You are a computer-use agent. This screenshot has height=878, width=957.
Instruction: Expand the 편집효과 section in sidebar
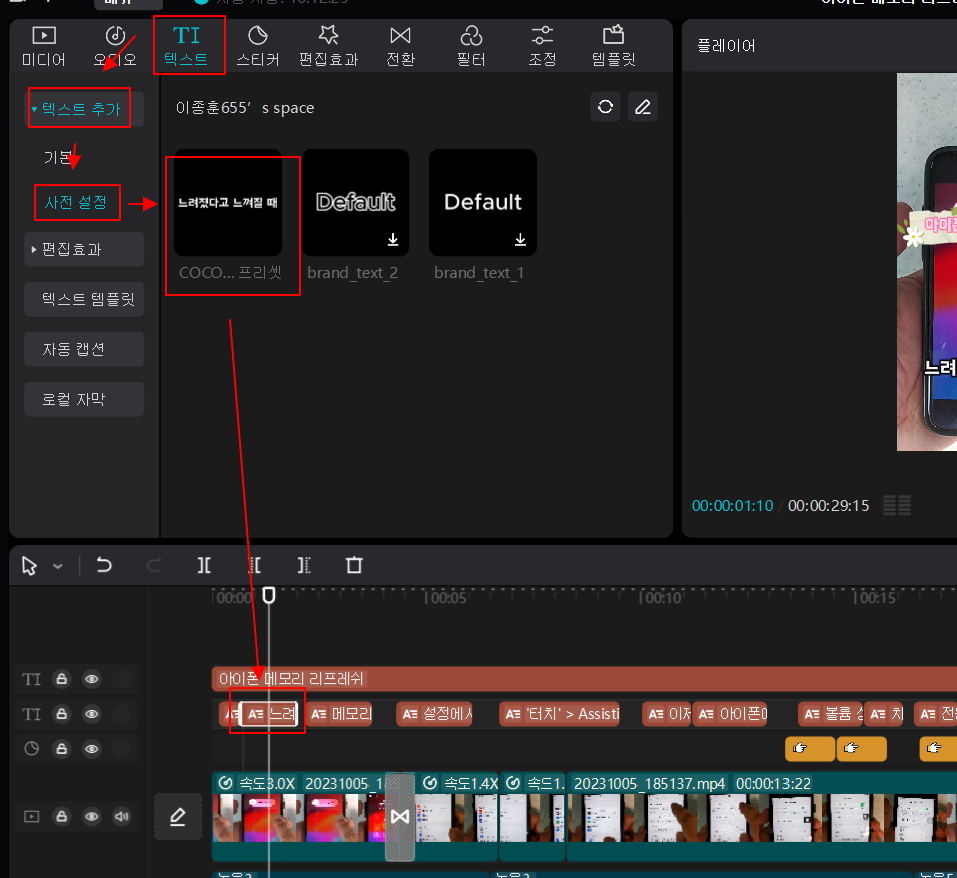84,249
